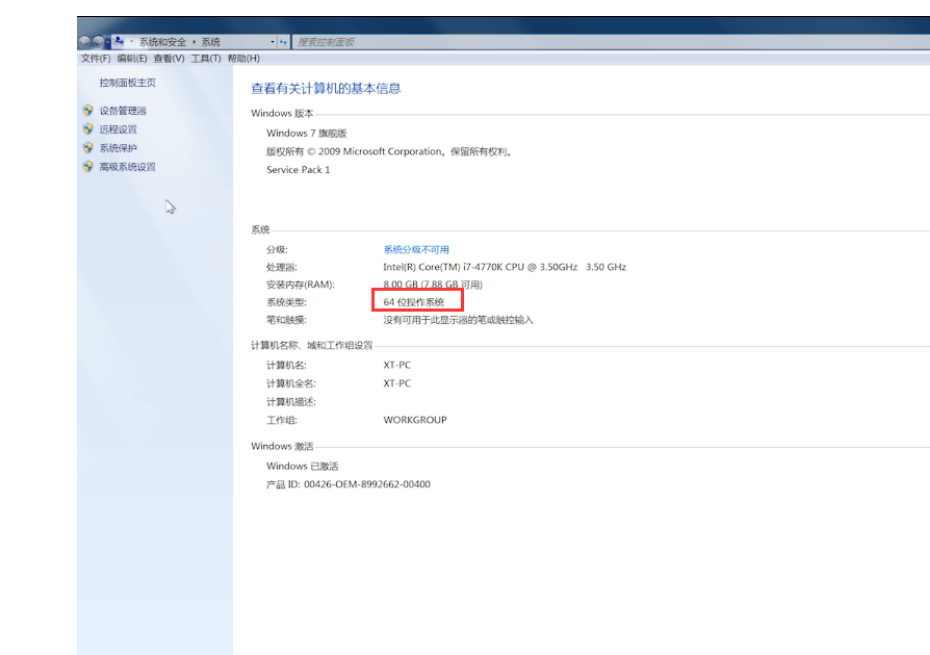Open the 编辑(E) menu
The width and height of the screenshot is (930, 655).
click(131, 59)
